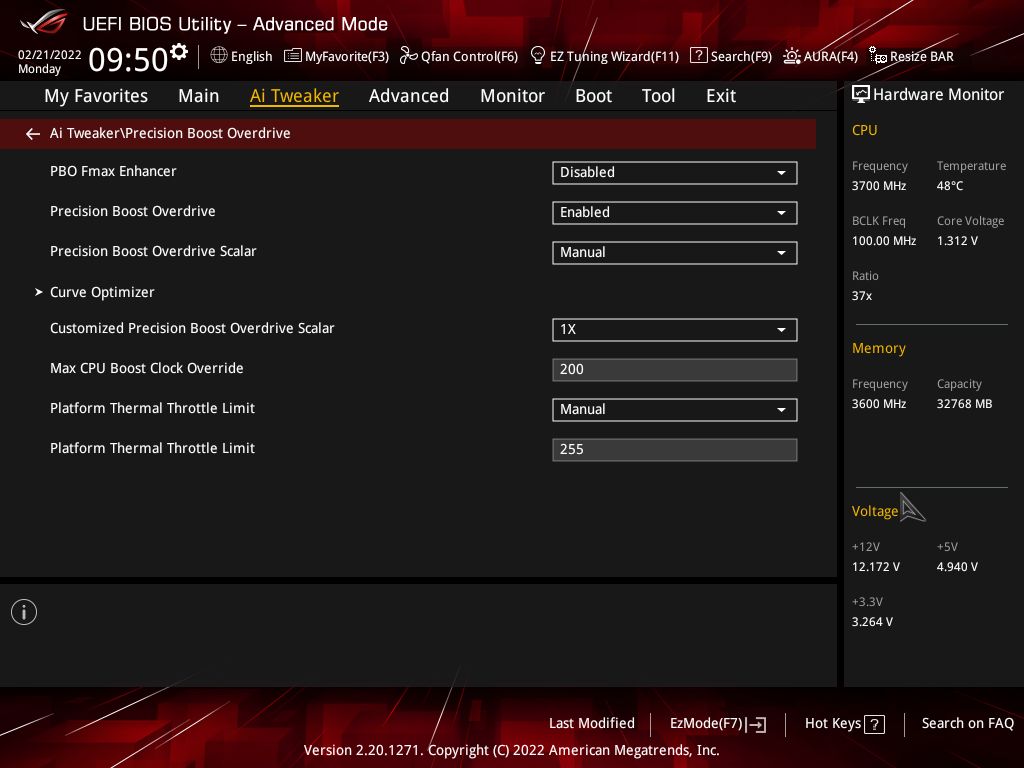The image size is (1024, 768).
Task: Open Qfan Control fan icon
Action: pyautogui.click(x=408, y=56)
